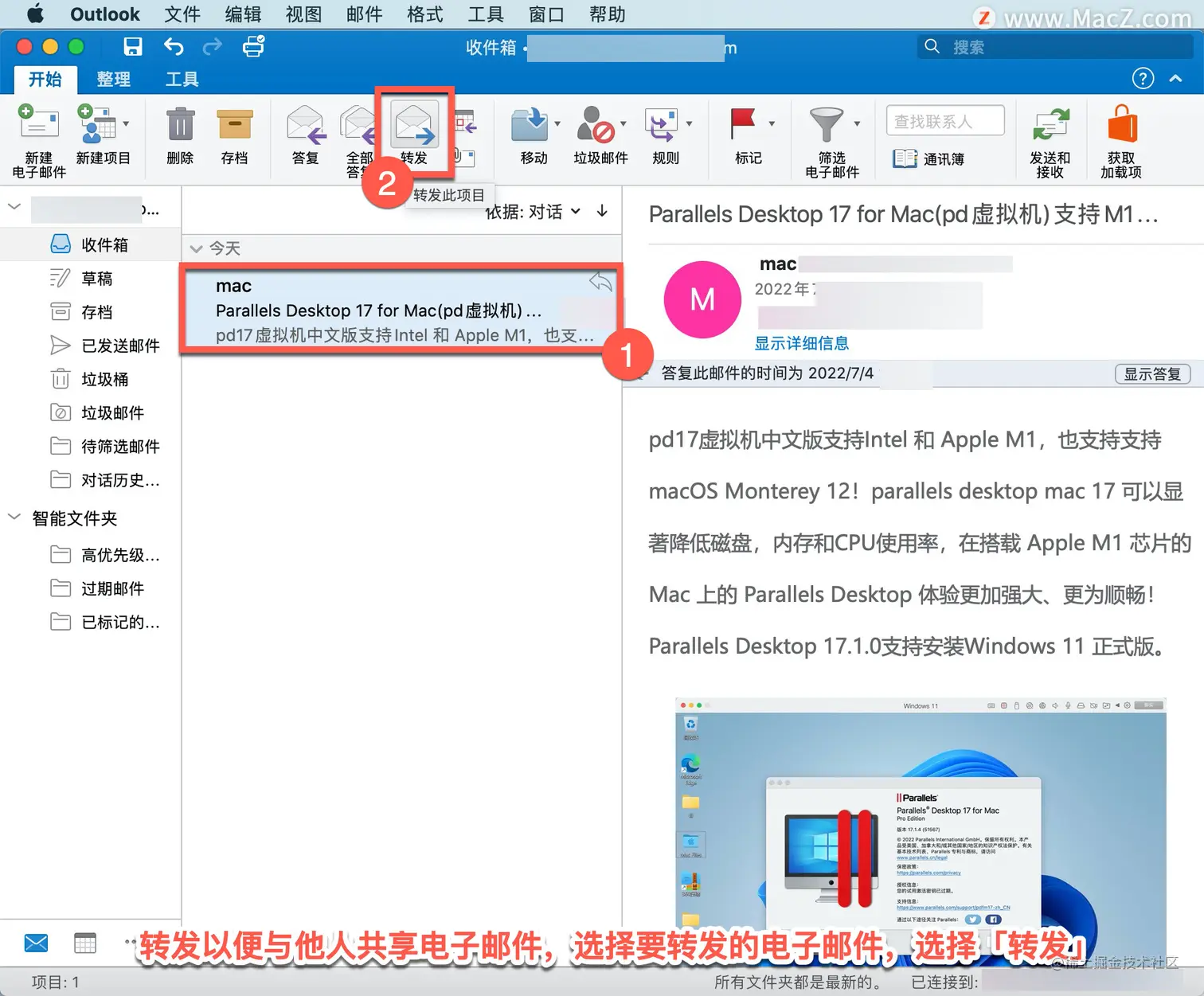Viewport: 1204px width, 996px height.
Task: Select the 垃圾桶 folder
Action: [x=90, y=379]
